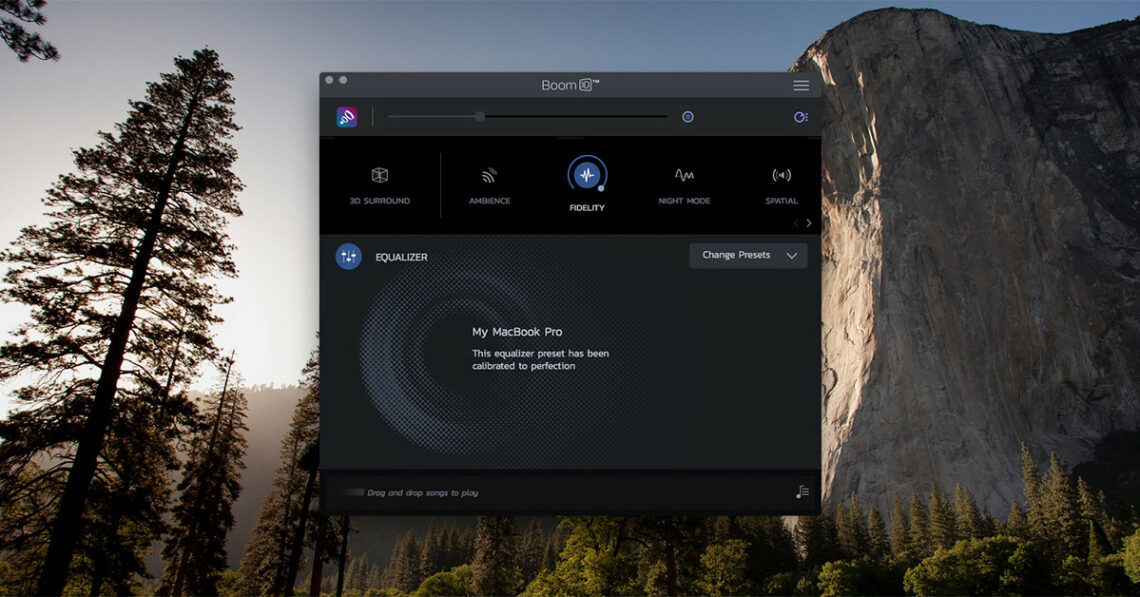Activate the Night Mode effect

[684, 175]
